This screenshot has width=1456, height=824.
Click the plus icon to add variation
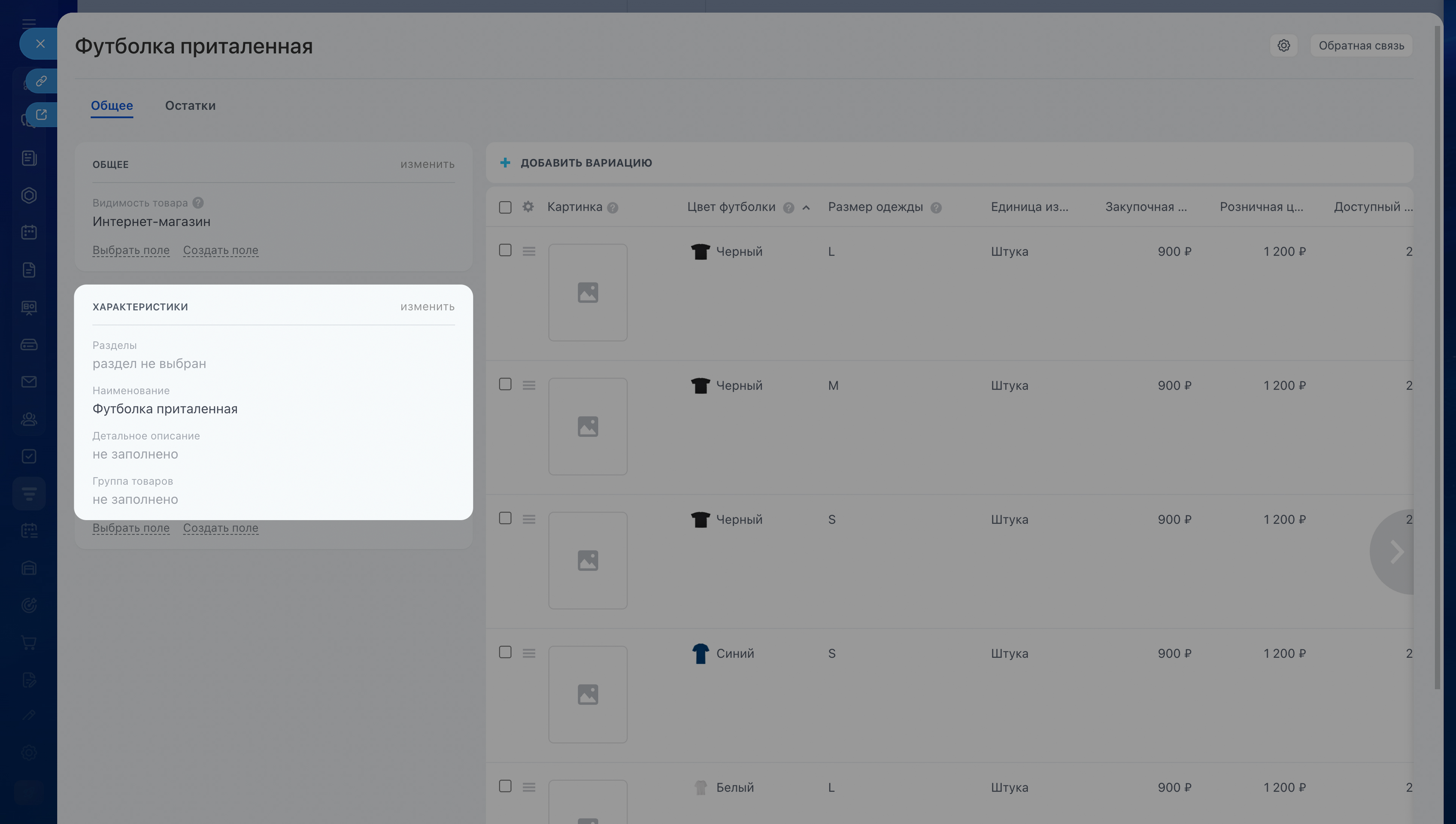pos(505,163)
